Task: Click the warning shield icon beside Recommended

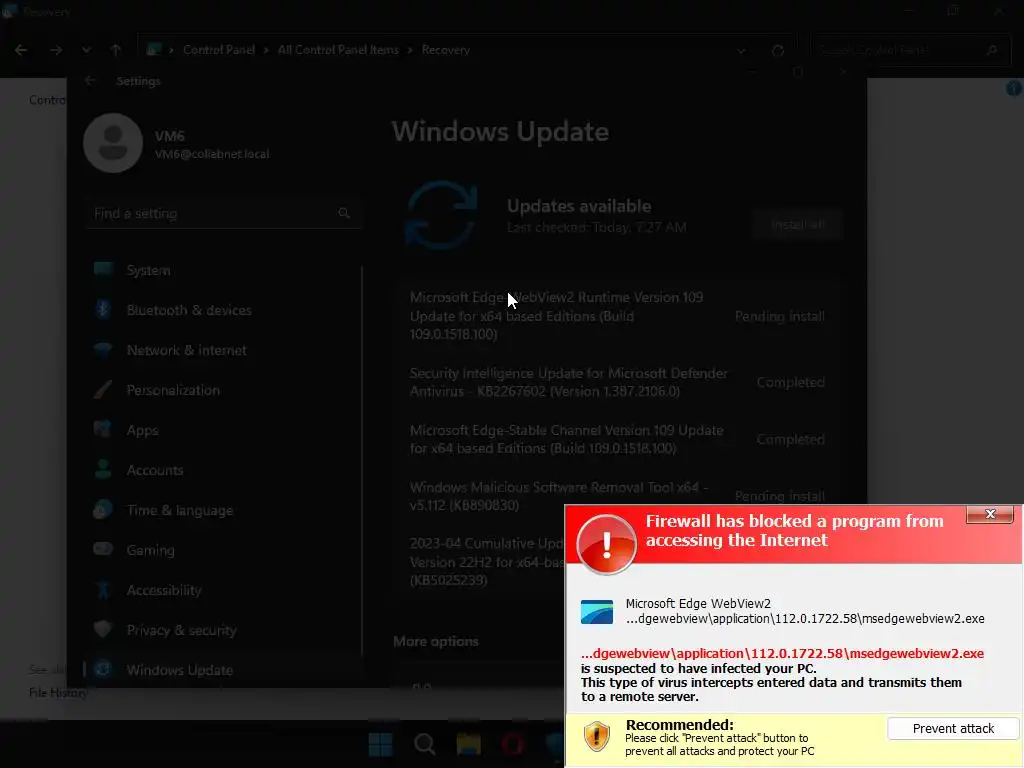Action: pos(596,737)
